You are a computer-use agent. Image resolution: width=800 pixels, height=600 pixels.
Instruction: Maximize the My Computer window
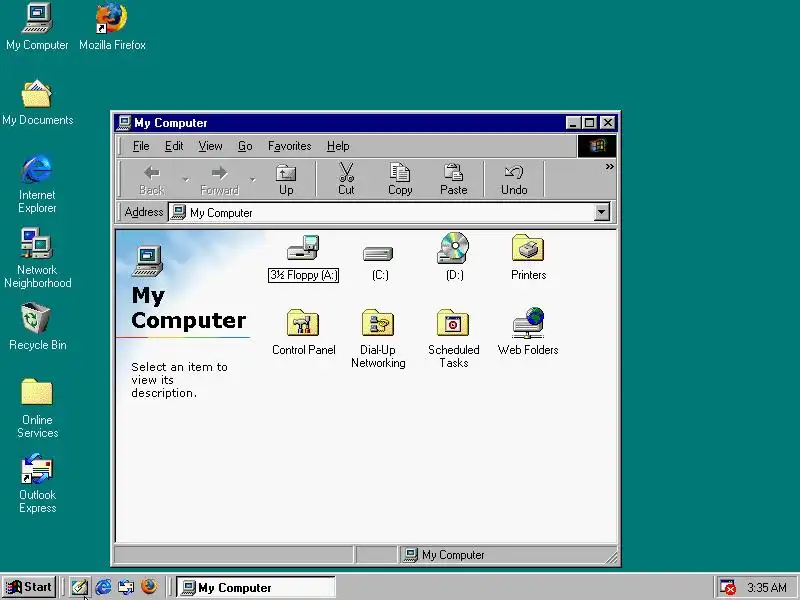pyautogui.click(x=589, y=122)
